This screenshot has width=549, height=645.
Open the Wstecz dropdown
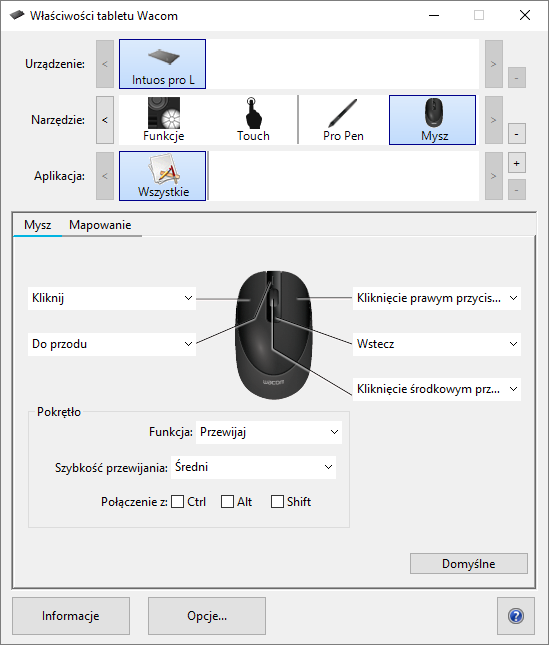pos(437,344)
